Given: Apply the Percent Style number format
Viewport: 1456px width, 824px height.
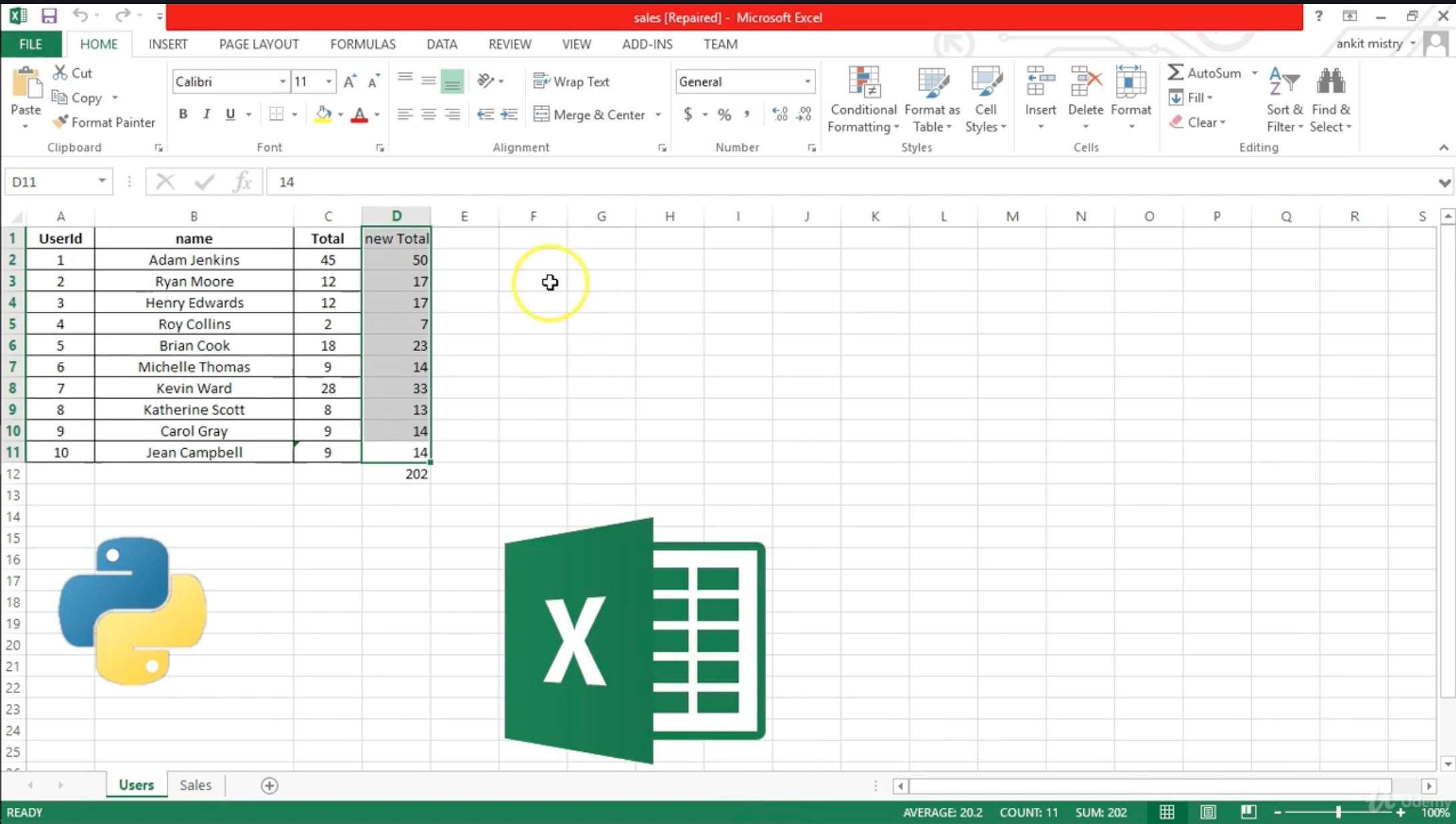Looking at the screenshot, I should pos(724,114).
